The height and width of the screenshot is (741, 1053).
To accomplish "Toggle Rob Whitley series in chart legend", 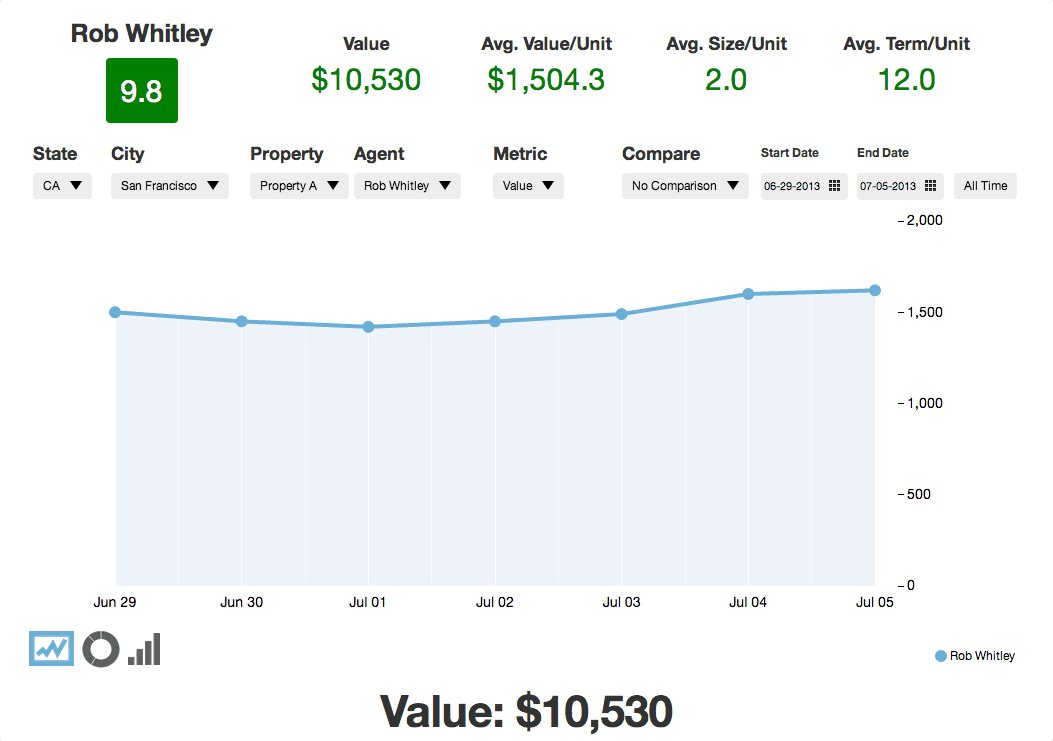I will click(x=974, y=656).
